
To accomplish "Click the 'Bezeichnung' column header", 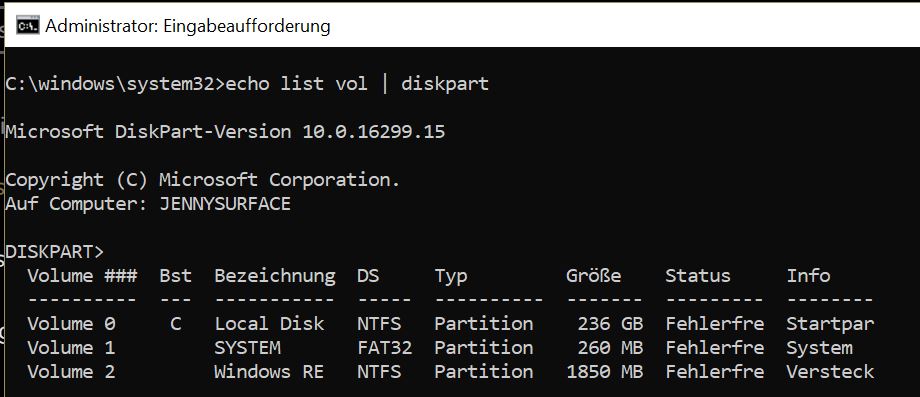I will click(x=275, y=276).
